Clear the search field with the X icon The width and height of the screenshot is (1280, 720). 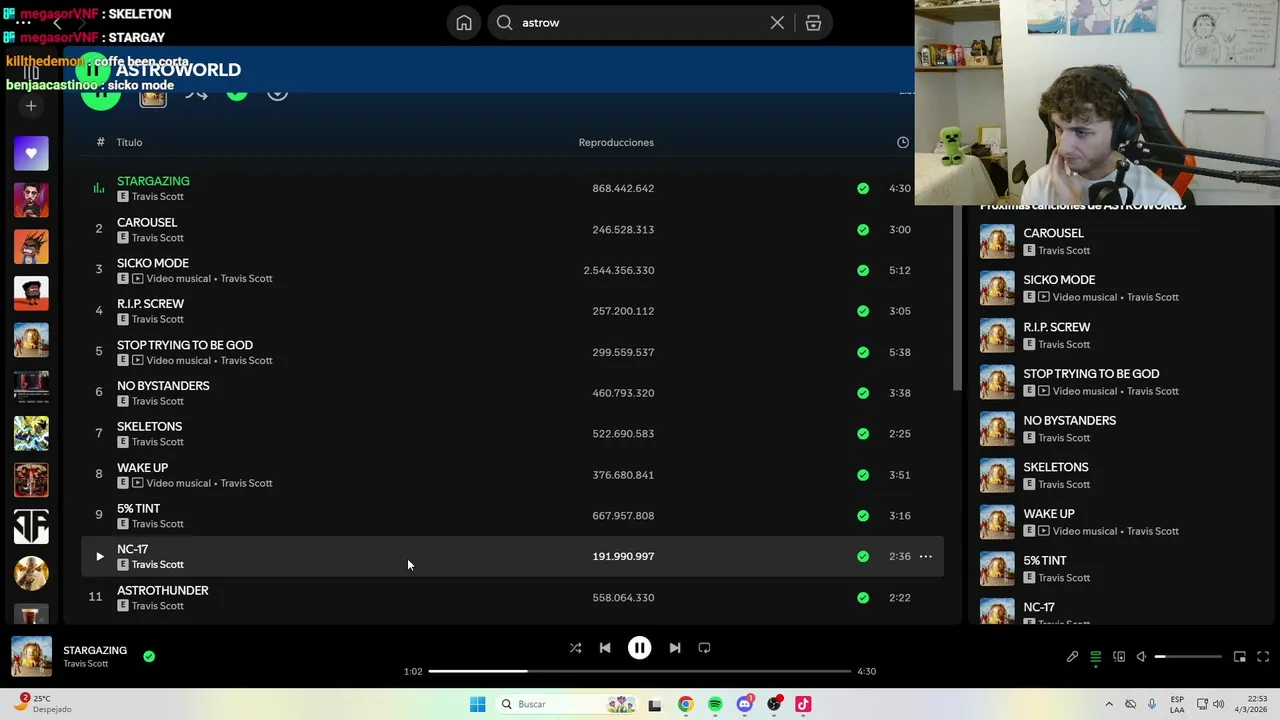point(777,23)
